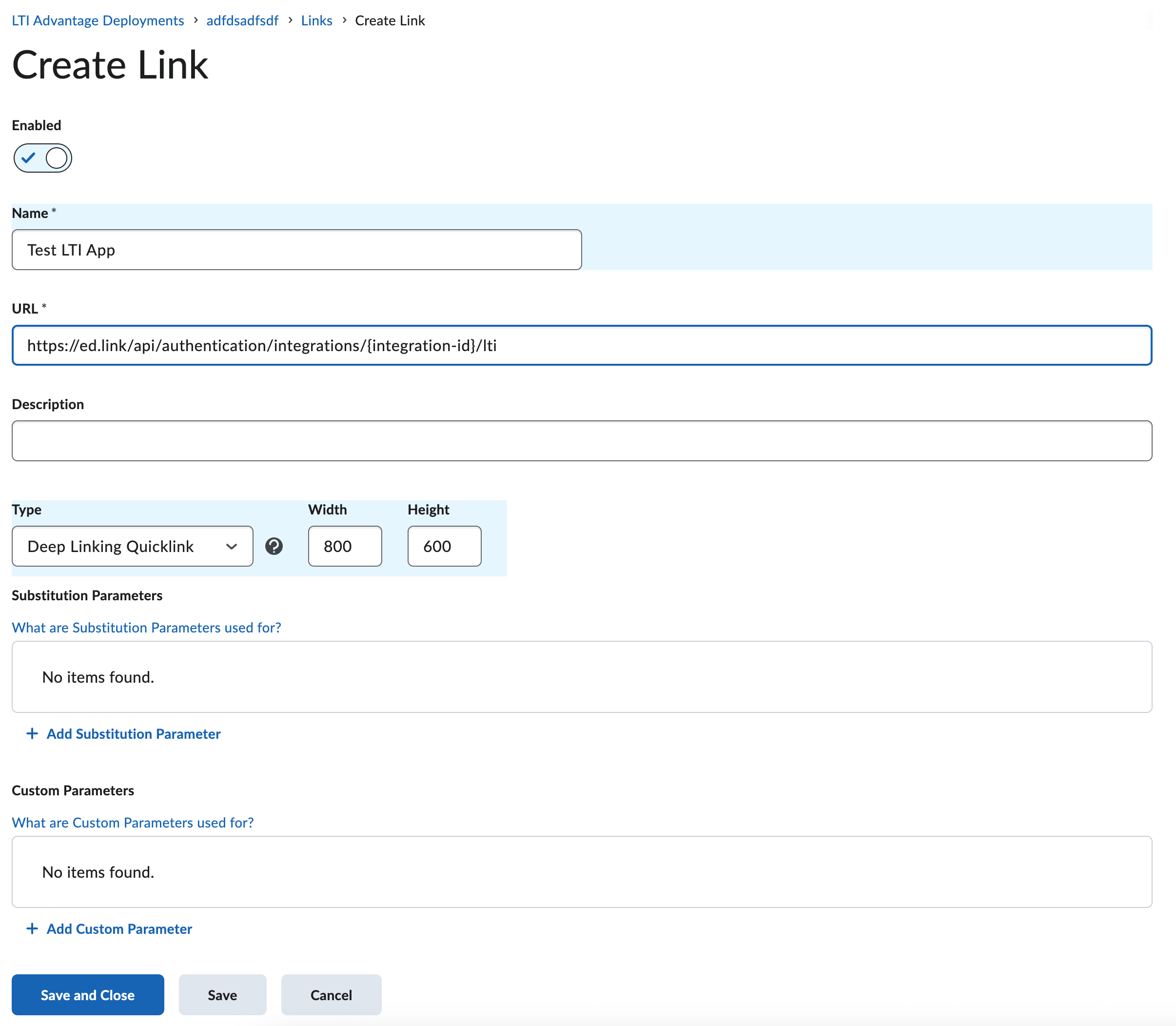1176x1026 pixels.
Task: Click plus icon for Add Custom Parameter
Action: tap(32, 928)
